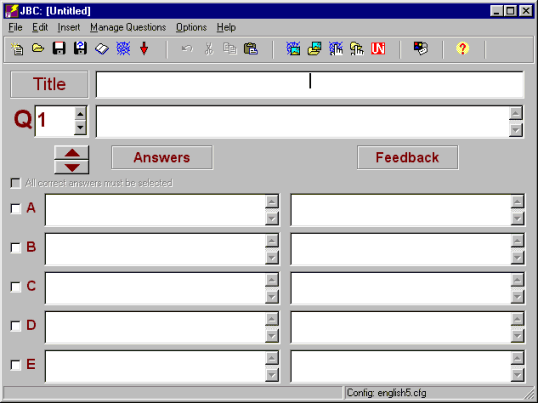Add a reading text via the open book icon
This screenshot has width=538, height=403.
(x=102, y=49)
